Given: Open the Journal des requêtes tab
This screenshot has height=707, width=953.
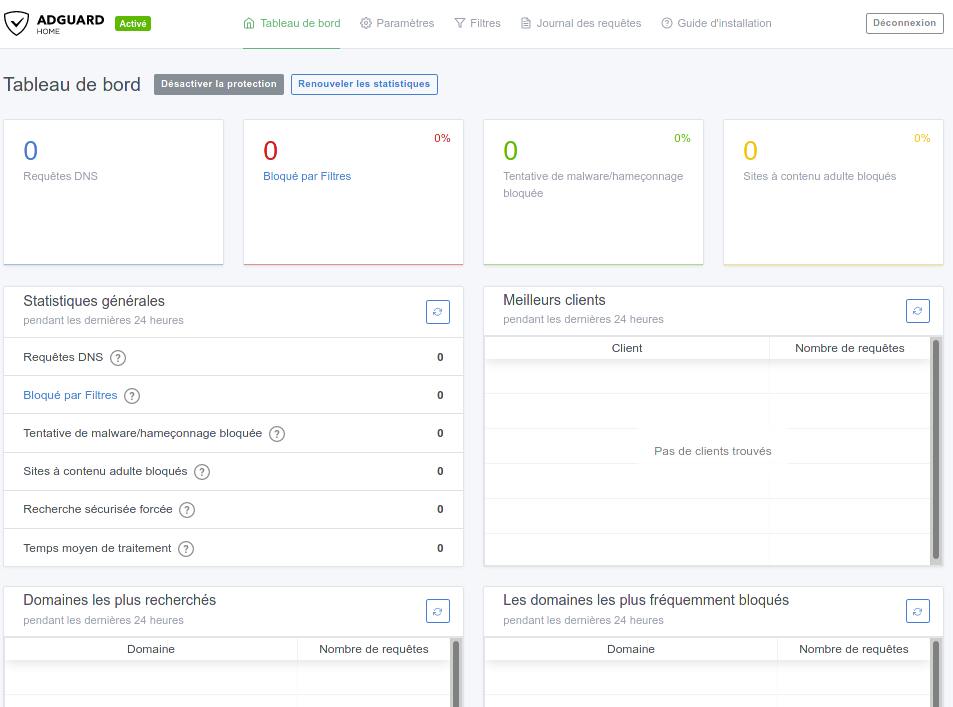Looking at the screenshot, I should (x=581, y=23).
